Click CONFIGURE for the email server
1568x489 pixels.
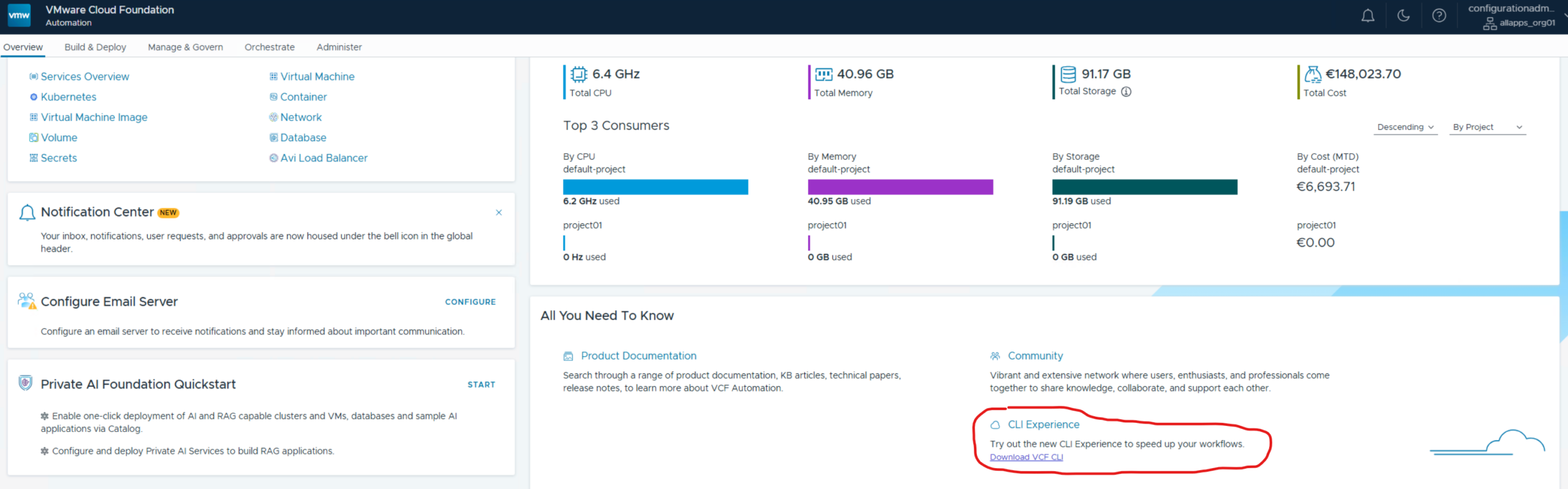pos(470,302)
